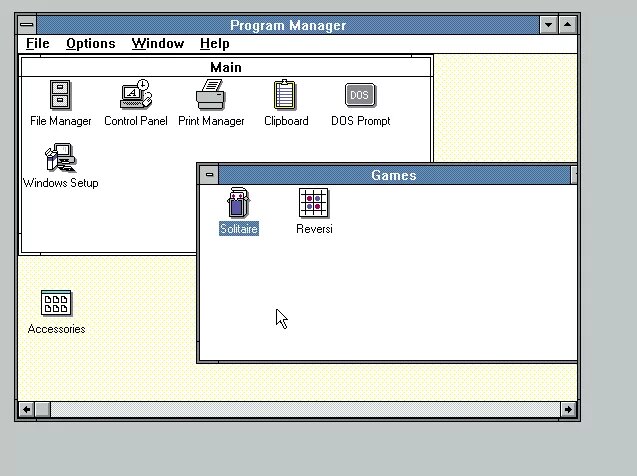Open the Help menu
This screenshot has height=476, width=637.
(x=214, y=43)
